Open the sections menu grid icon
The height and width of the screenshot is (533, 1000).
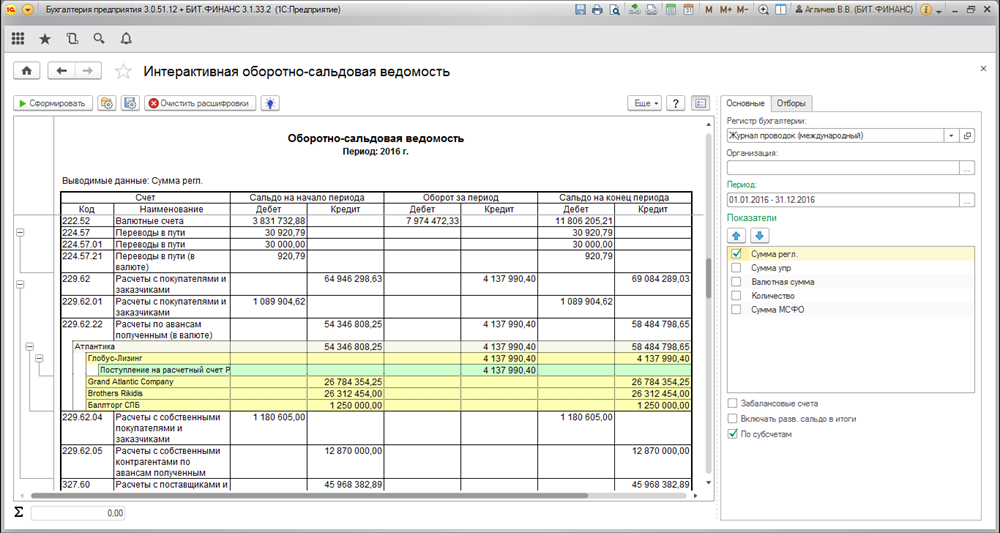pyautogui.click(x=18, y=39)
